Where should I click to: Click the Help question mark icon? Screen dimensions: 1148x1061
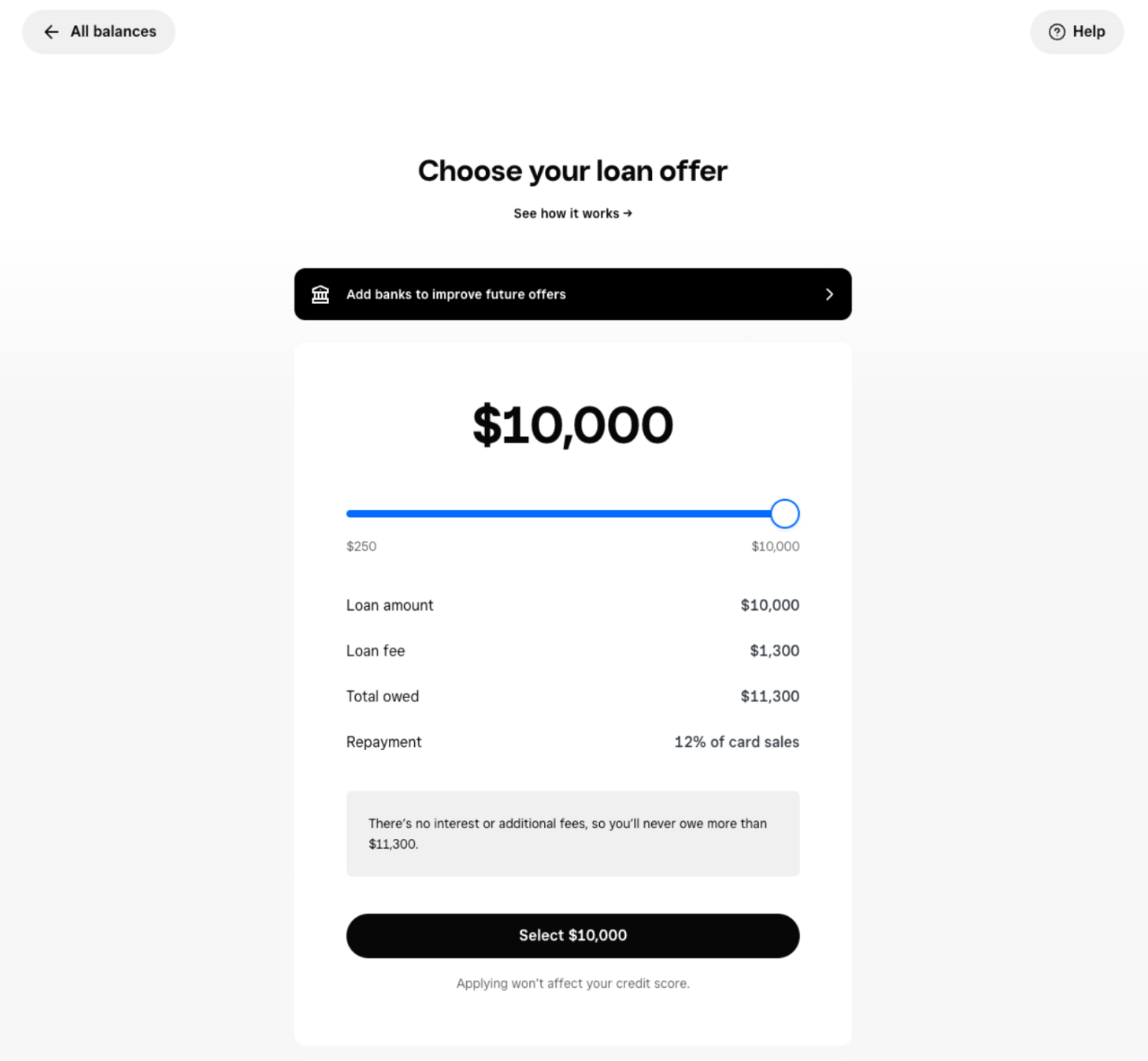(1055, 31)
